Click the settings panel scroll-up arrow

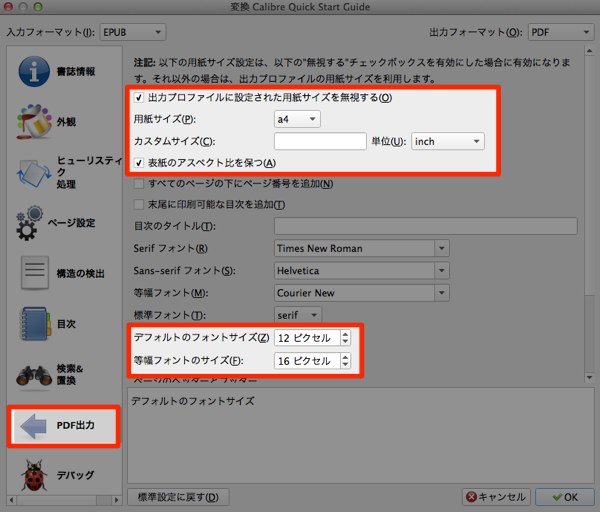click(x=589, y=51)
